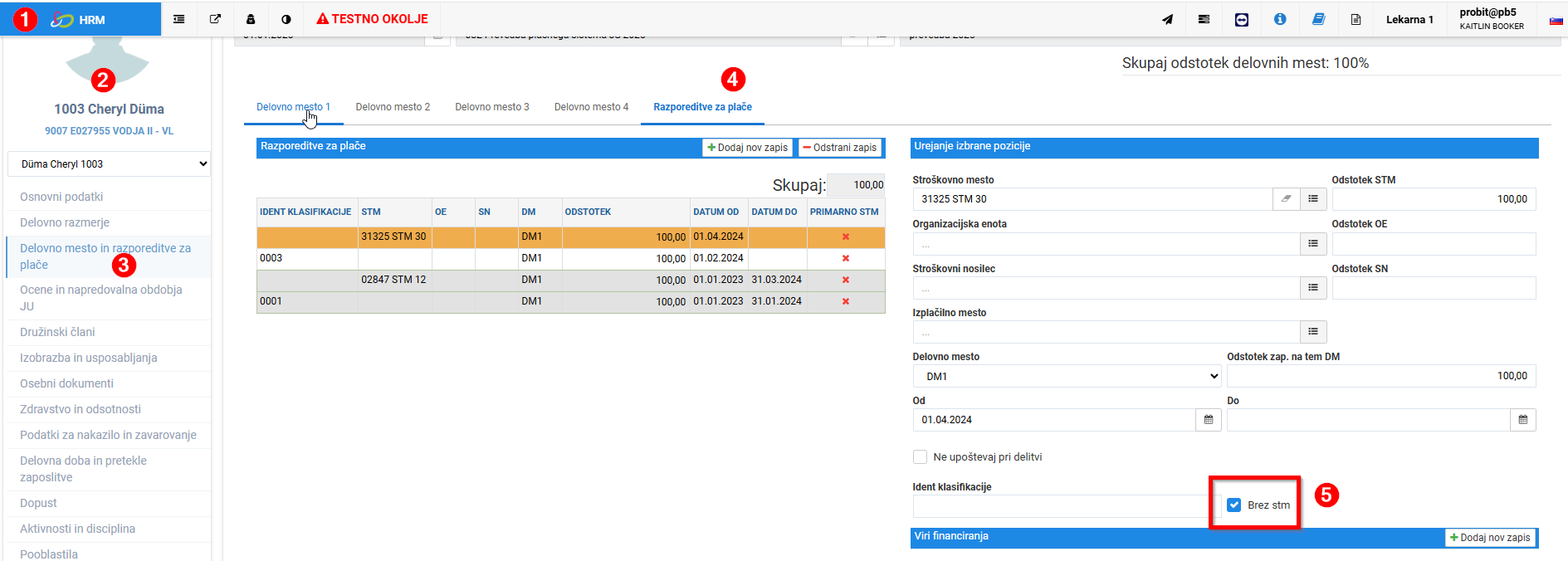Open the calendar picker for Od date
The width and height of the screenshot is (1568, 561).
[x=1209, y=420]
